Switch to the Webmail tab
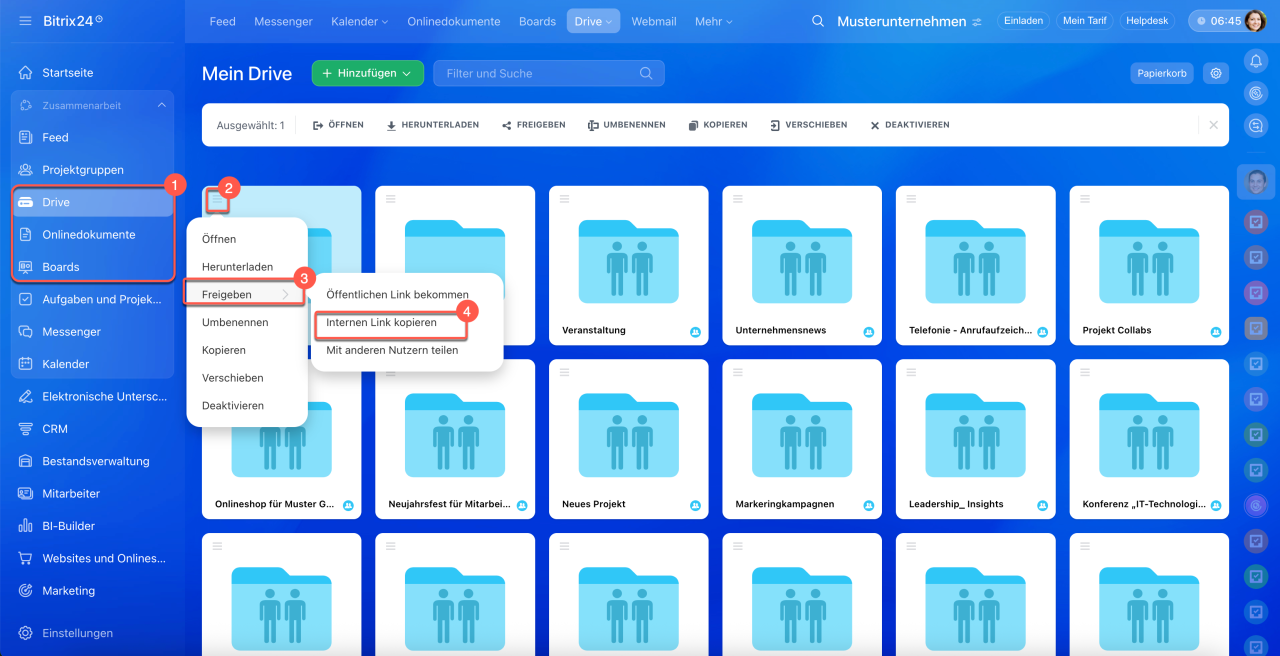 653,21
